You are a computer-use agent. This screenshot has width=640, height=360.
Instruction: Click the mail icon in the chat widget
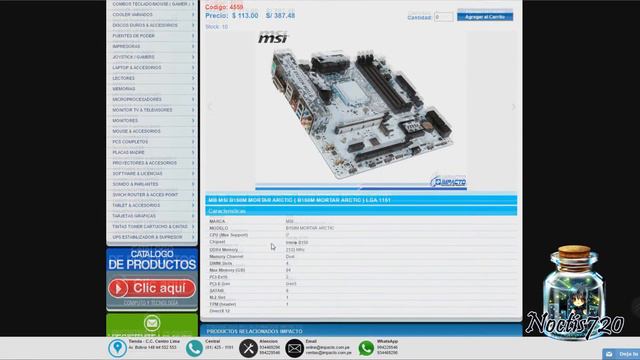click(609, 354)
